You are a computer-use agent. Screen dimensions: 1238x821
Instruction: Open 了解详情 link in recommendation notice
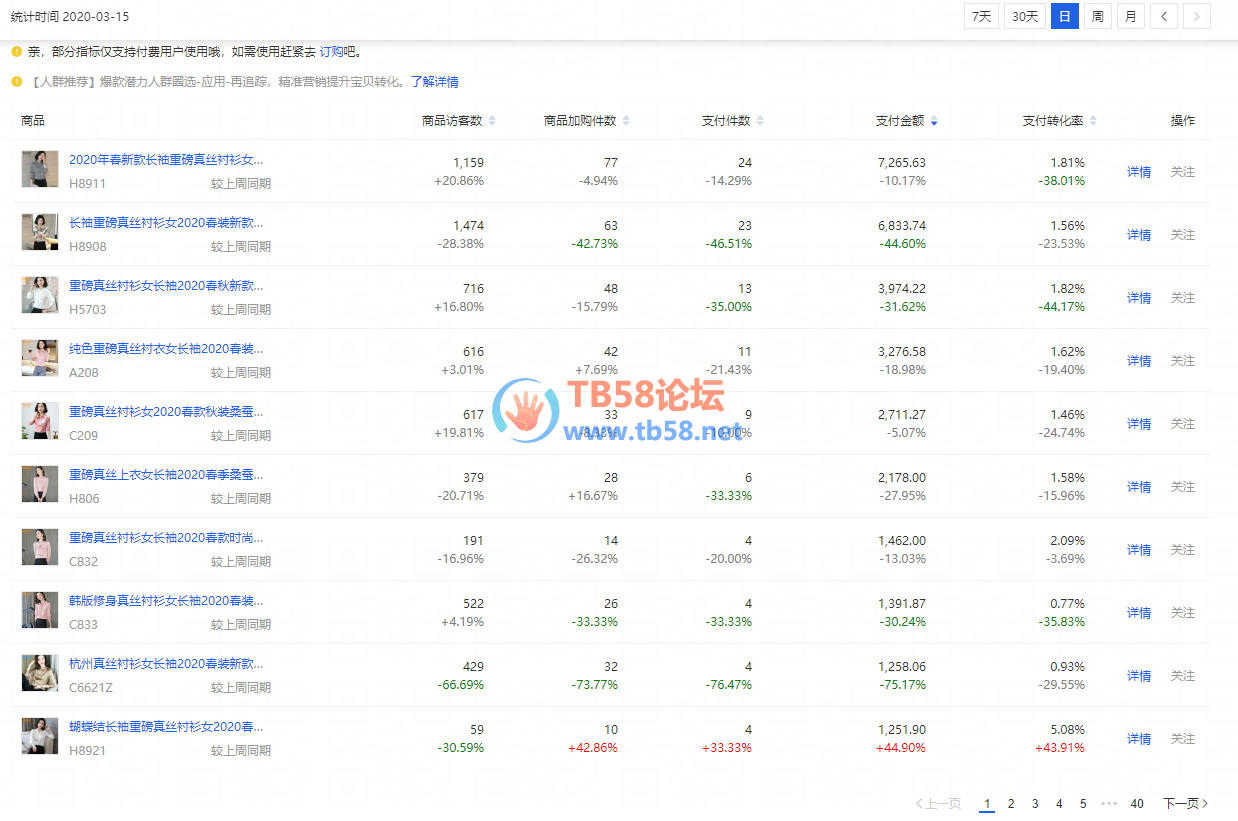pos(434,82)
